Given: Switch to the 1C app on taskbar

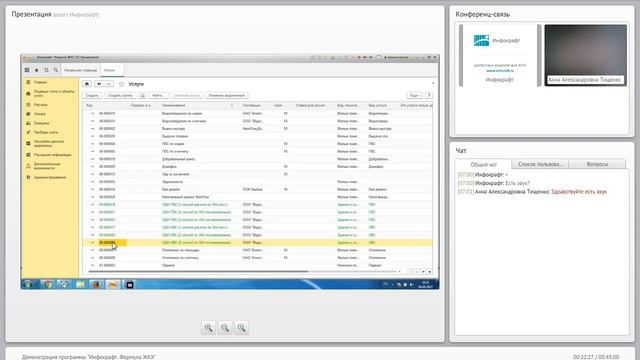Looking at the screenshot, I should 113,284.
